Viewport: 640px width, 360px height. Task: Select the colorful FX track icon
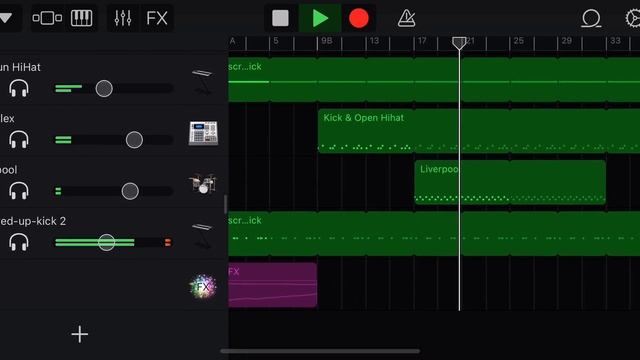coord(203,287)
